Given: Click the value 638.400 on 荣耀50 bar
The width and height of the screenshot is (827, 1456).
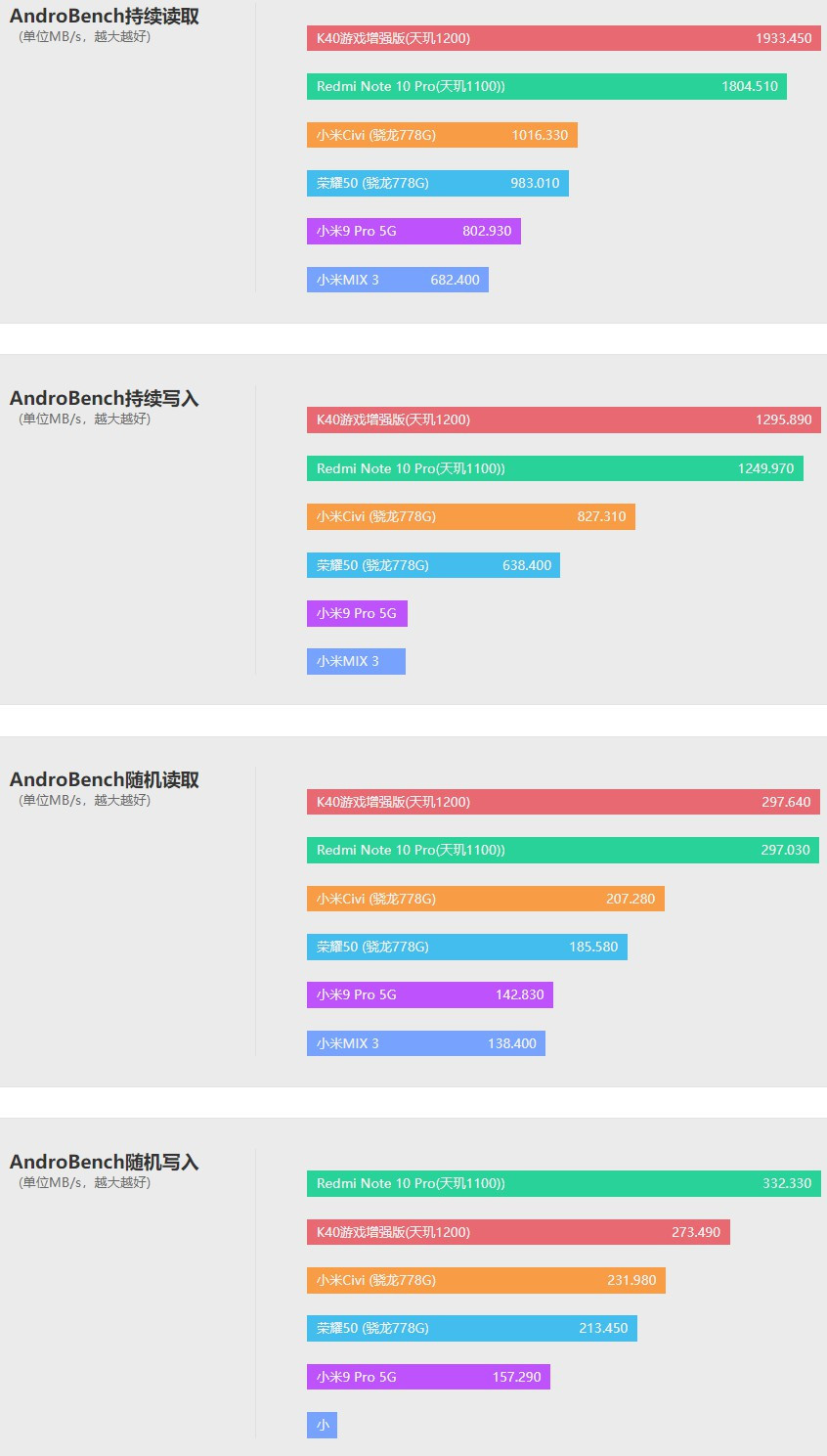Looking at the screenshot, I should [x=527, y=565].
